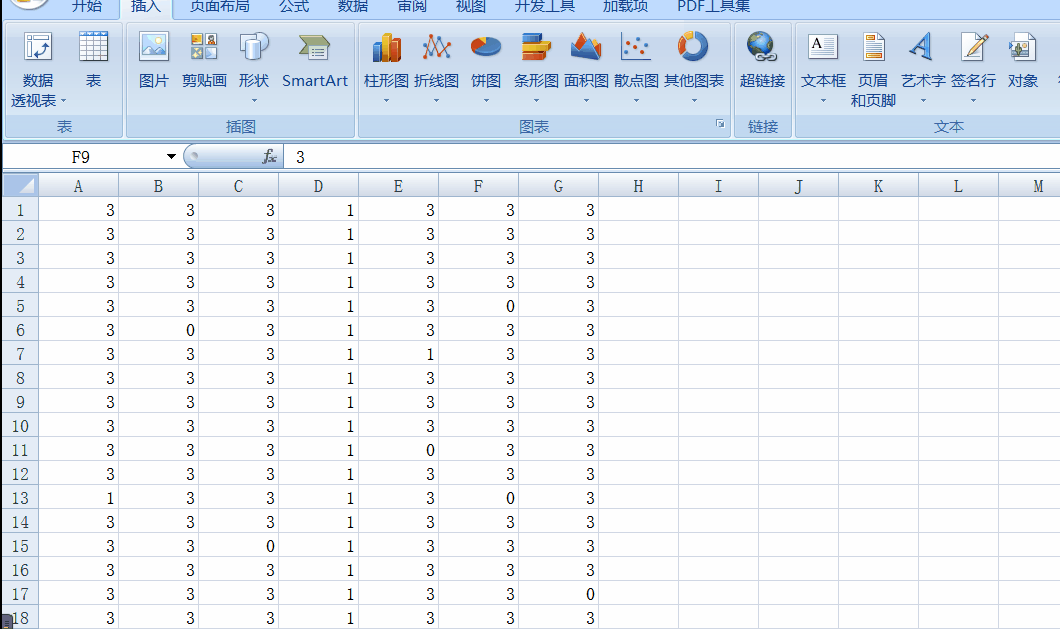
Task: Insert a Line chart (折线图)
Action: tap(436, 68)
